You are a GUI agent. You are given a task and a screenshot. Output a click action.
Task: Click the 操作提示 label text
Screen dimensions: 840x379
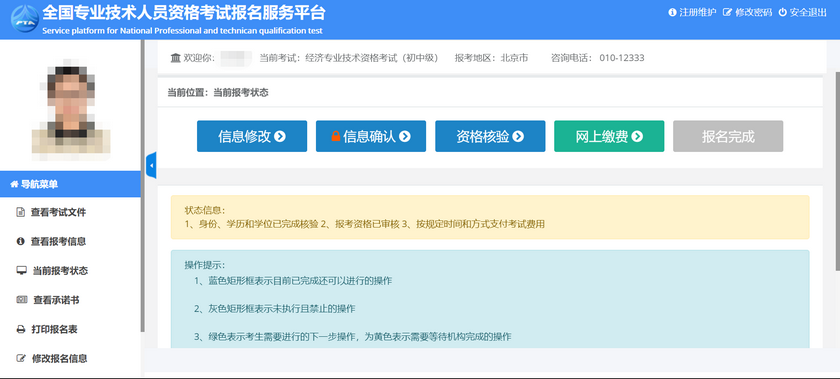coord(205,265)
